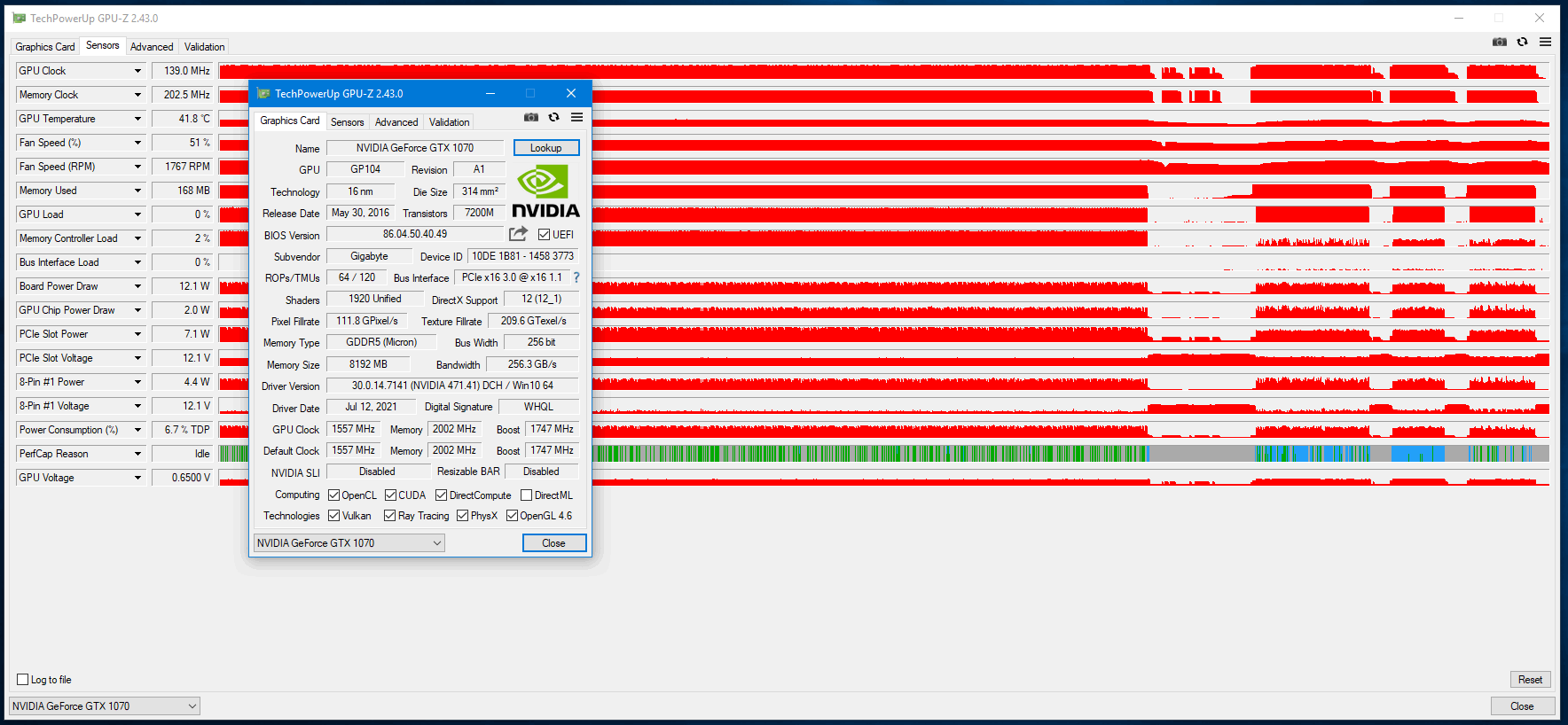Click Close button in Sensors window
Viewport: 1568px width, 725px height.
point(1523,706)
